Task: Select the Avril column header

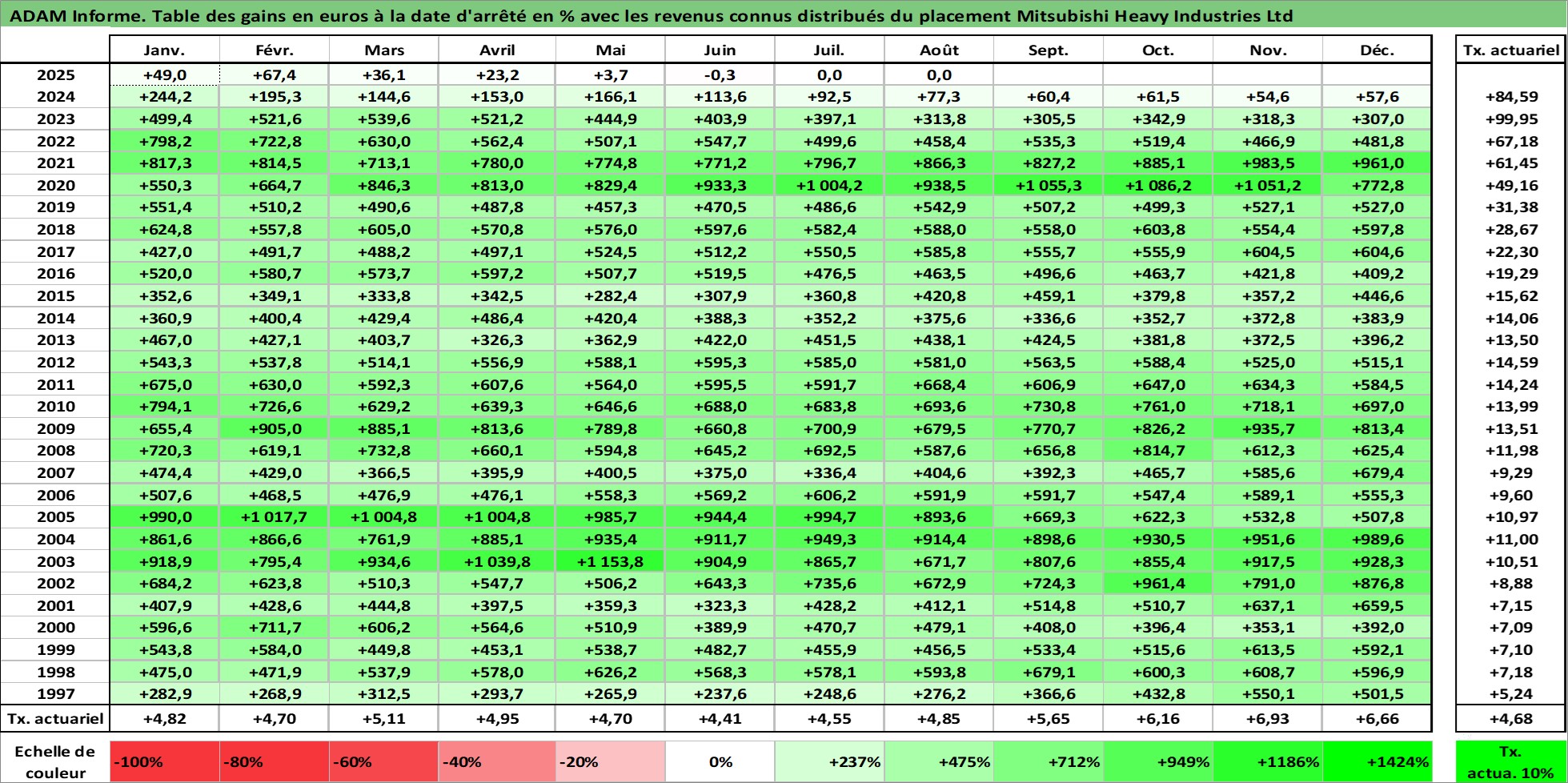Action: pos(497,50)
